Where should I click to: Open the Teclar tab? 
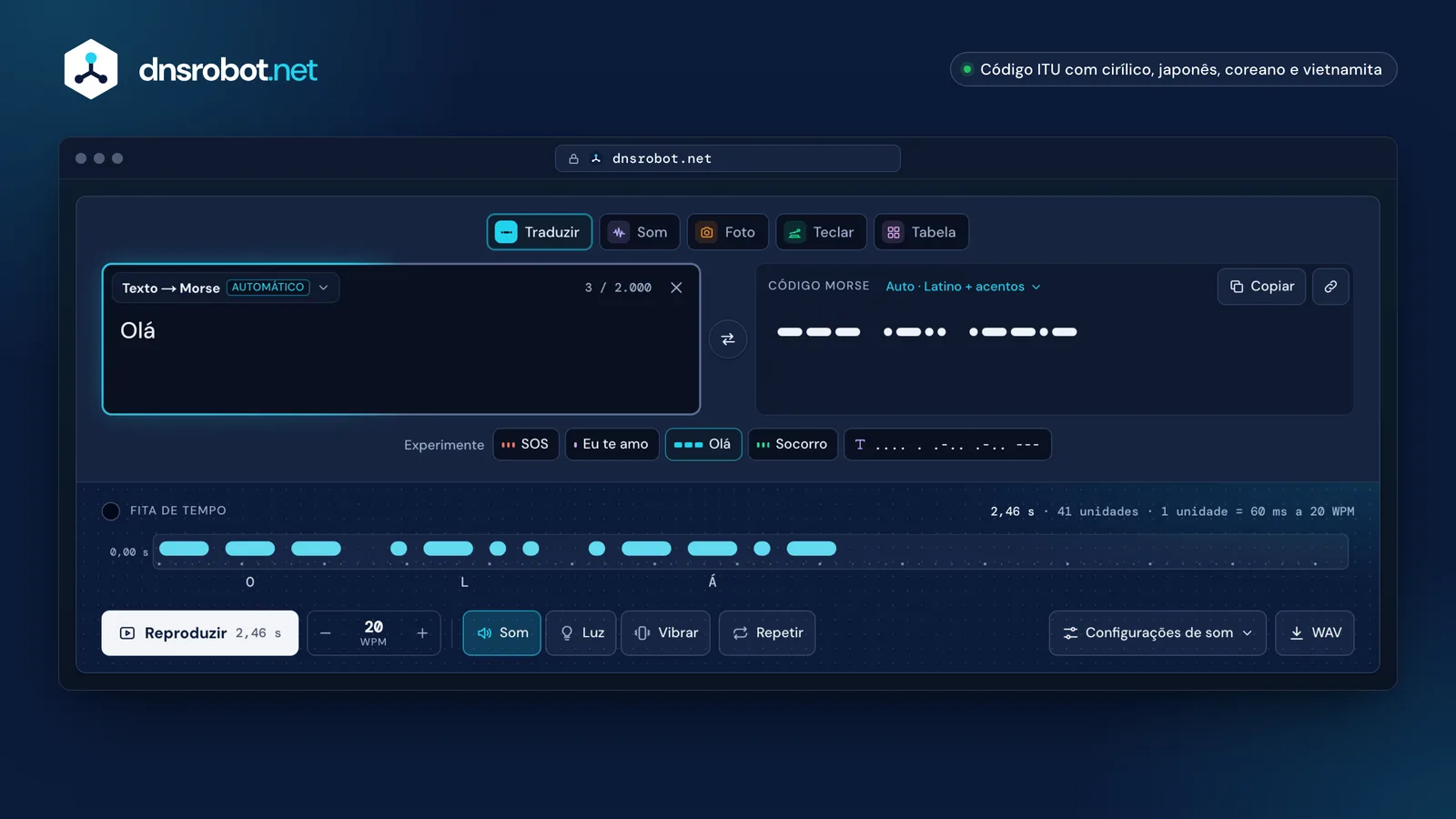click(x=821, y=232)
